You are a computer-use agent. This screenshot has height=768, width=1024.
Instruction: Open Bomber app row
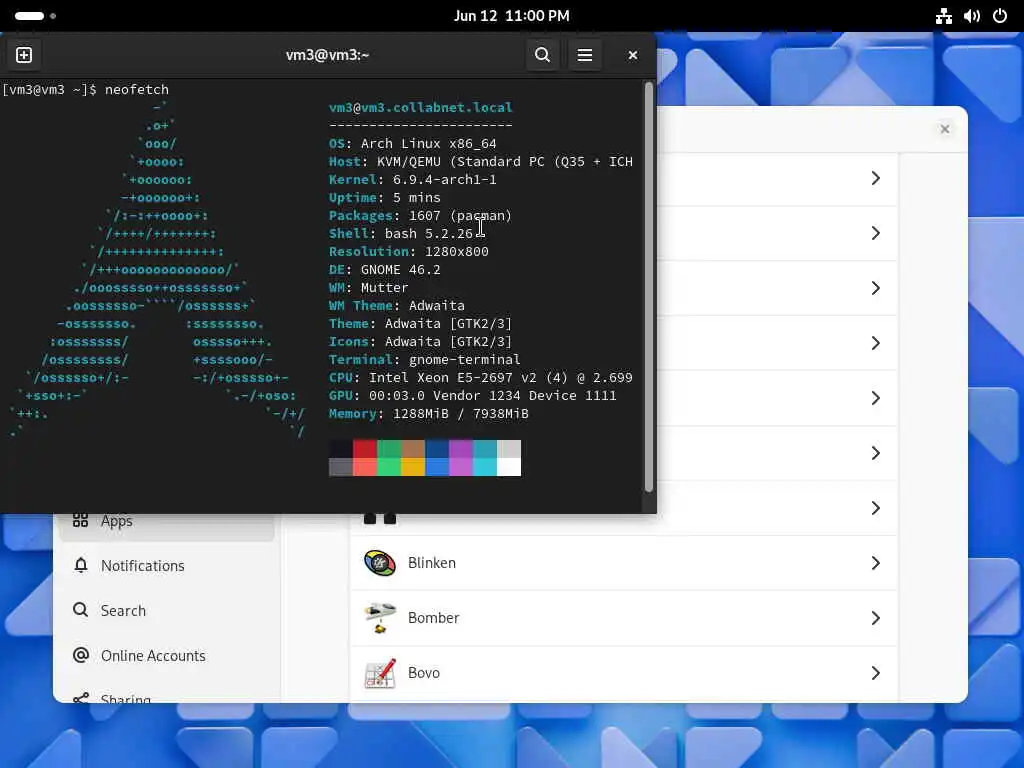tap(624, 618)
